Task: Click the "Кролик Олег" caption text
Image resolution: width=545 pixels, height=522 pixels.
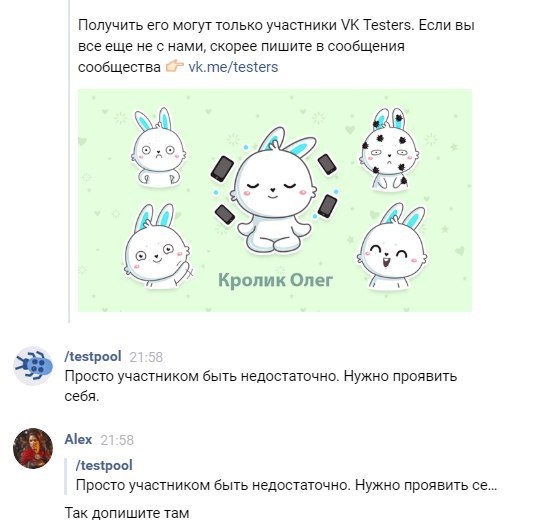Action: [275, 280]
